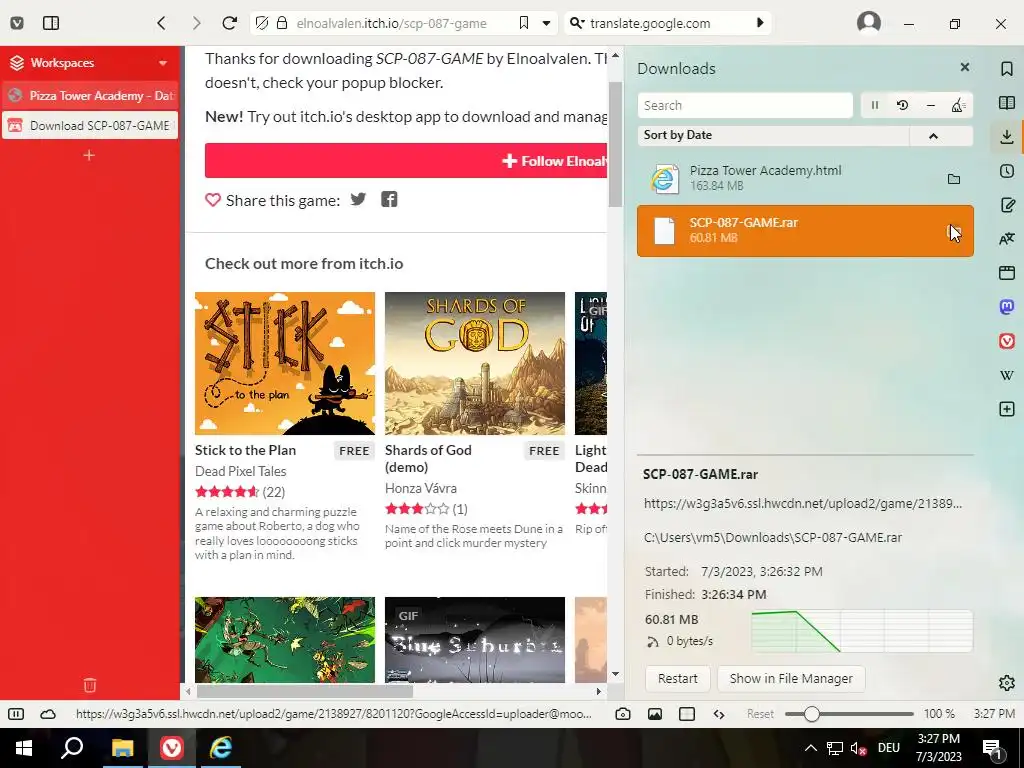The width and height of the screenshot is (1024, 768).
Task: Open Windows Start menu
Action: 24,748
